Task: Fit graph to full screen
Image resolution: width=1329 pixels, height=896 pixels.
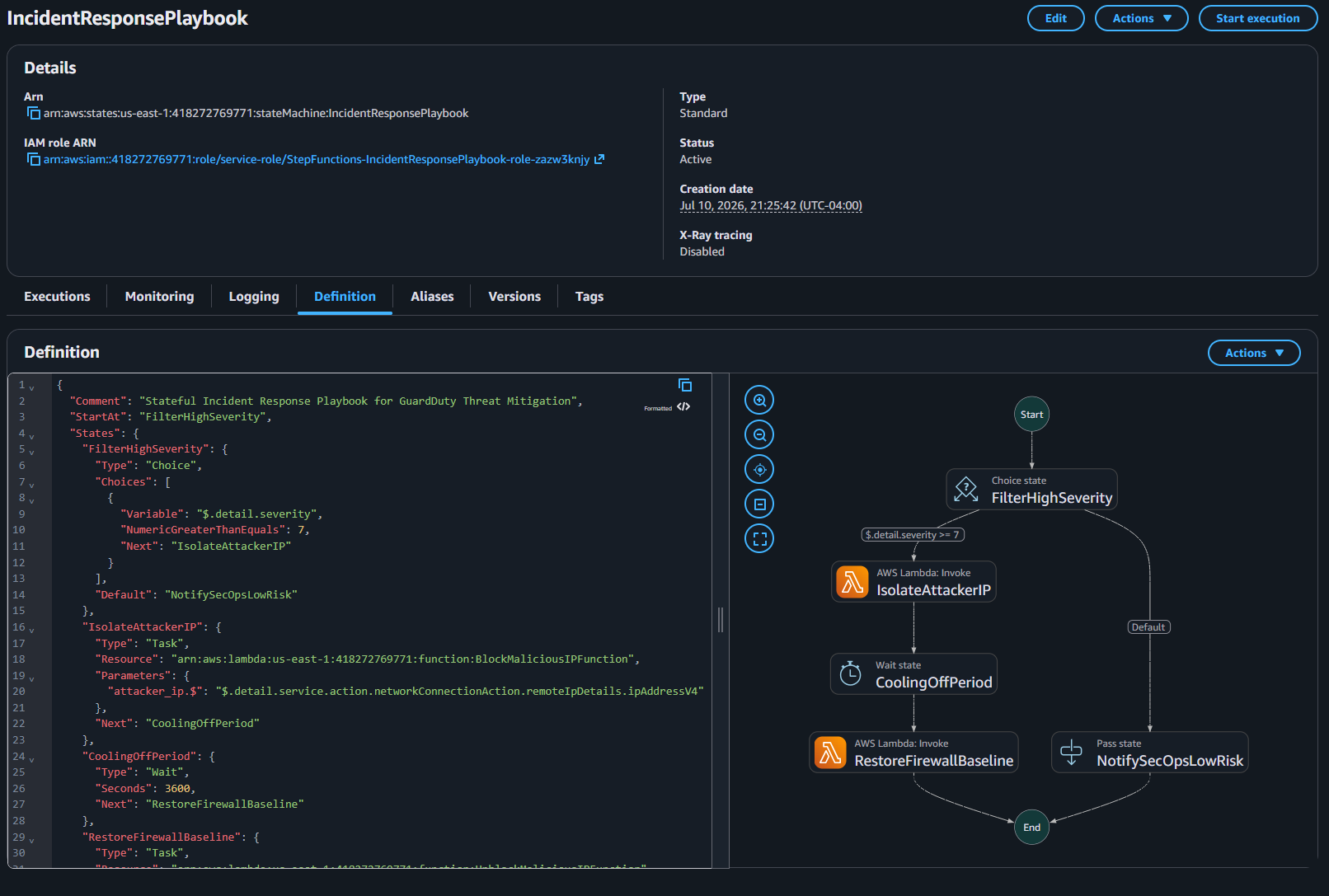Action: (759, 538)
